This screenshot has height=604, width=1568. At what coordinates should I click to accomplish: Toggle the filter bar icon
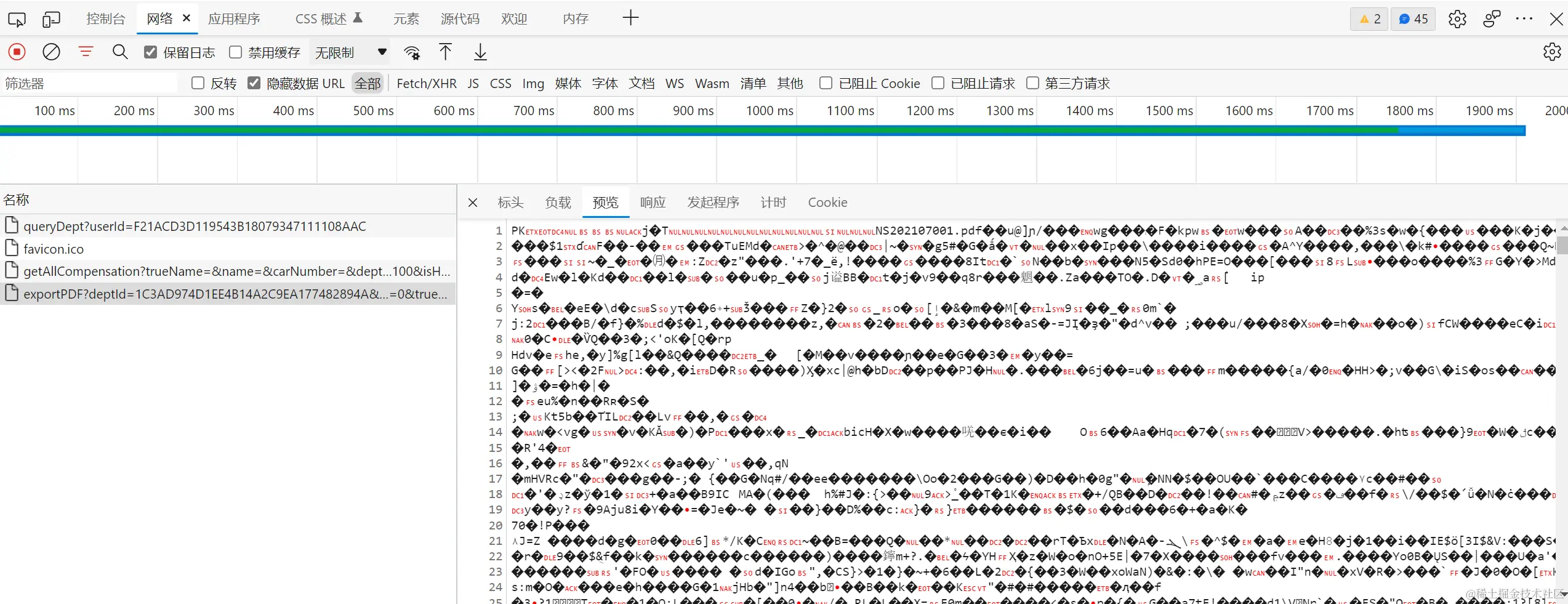coord(86,52)
